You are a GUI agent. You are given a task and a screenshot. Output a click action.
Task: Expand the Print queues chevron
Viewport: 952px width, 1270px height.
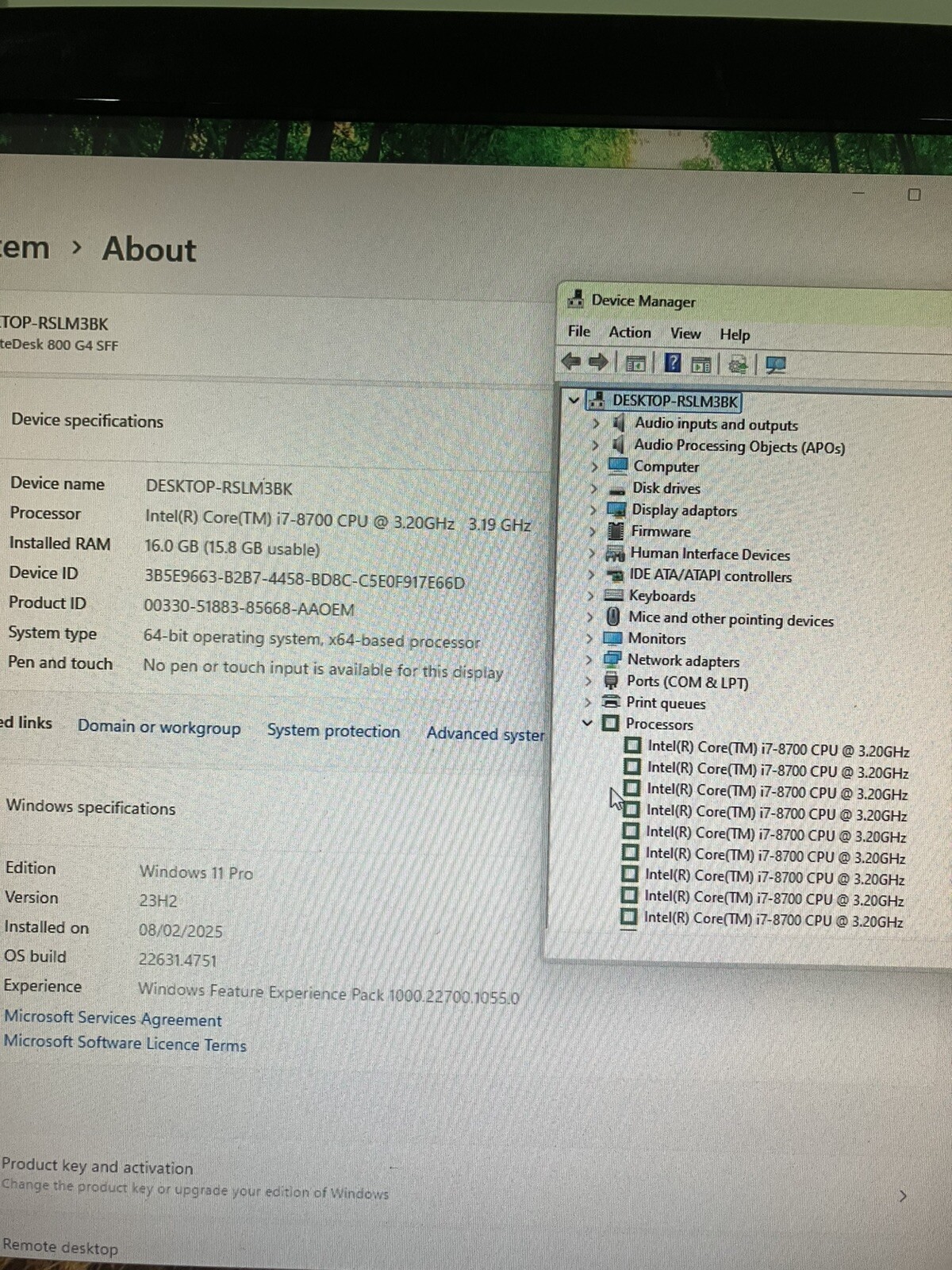coord(588,702)
